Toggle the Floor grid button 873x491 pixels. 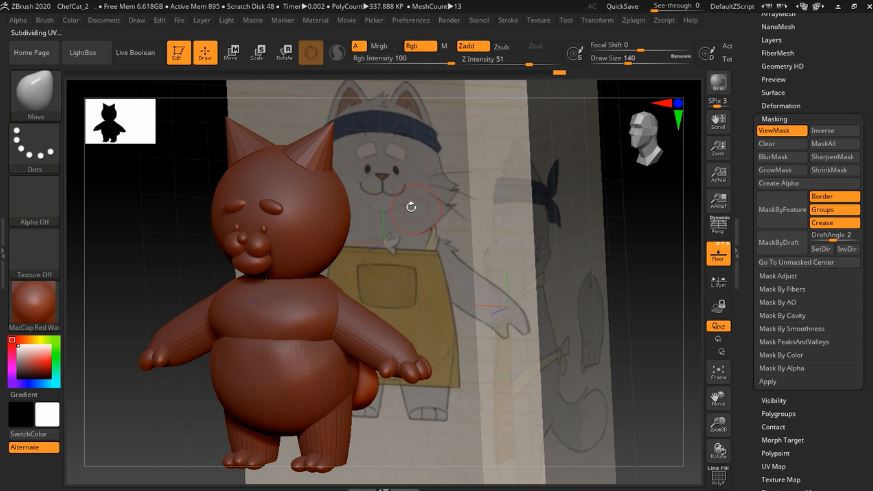718,254
